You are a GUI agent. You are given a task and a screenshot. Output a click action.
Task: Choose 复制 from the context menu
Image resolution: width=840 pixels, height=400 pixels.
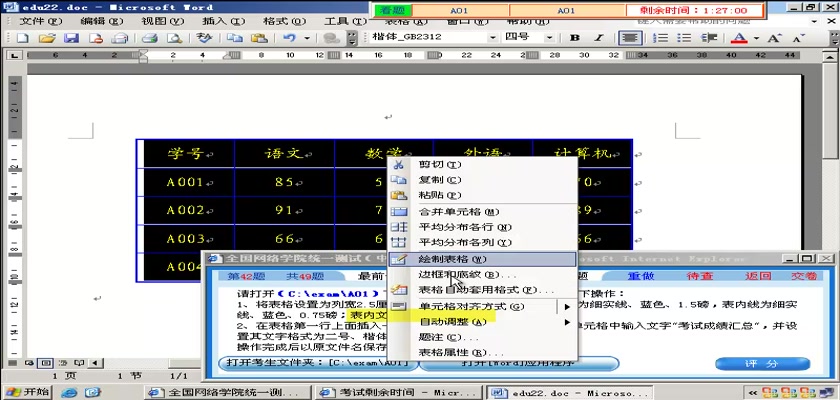(x=482, y=180)
